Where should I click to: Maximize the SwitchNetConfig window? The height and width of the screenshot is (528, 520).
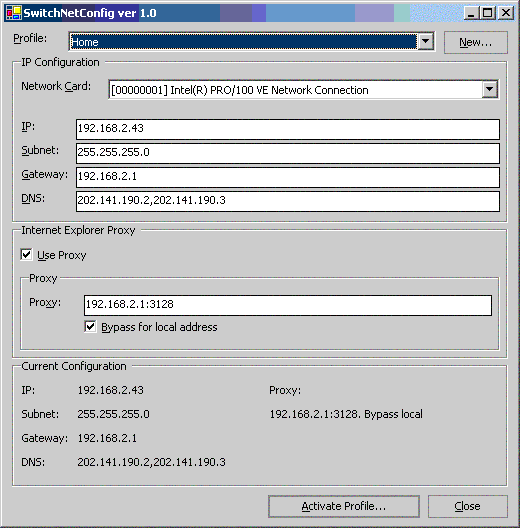pos(487,13)
